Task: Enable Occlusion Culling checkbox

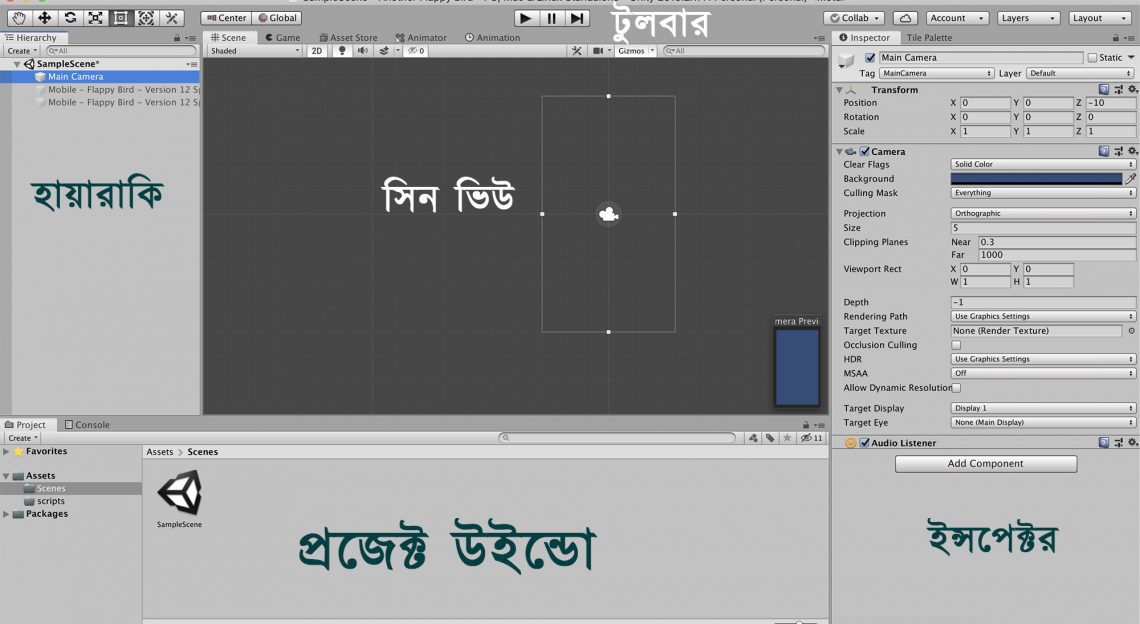Action: (x=956, y=345)
